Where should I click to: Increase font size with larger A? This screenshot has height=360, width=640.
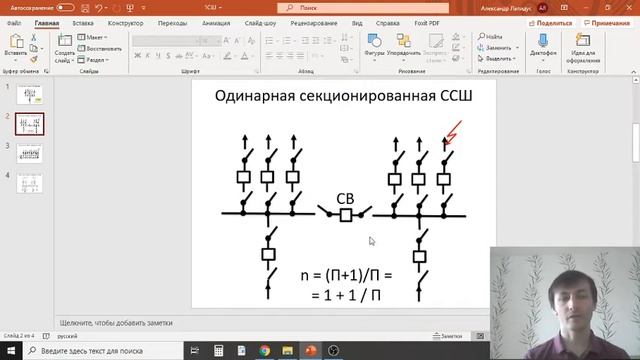point(227,40)
